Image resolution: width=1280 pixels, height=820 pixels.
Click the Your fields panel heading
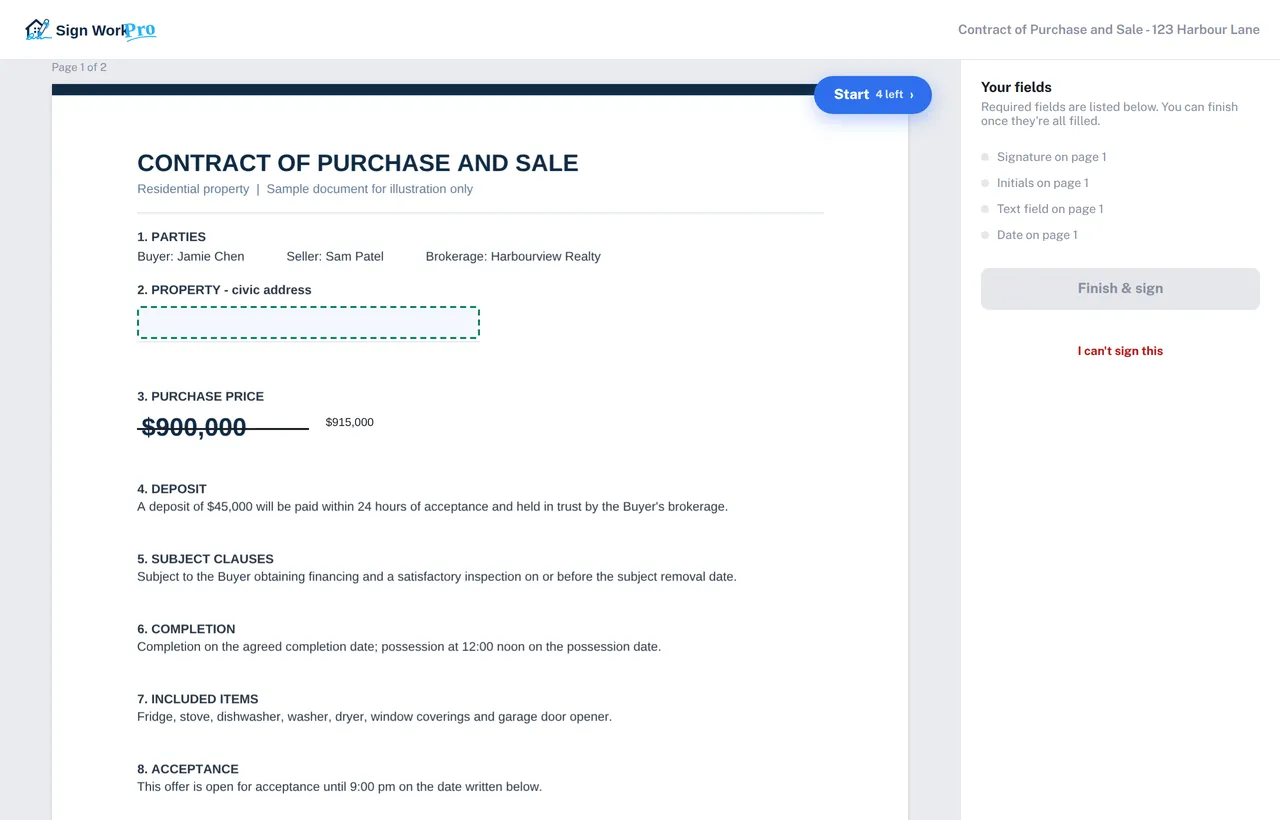[1016, 87]
